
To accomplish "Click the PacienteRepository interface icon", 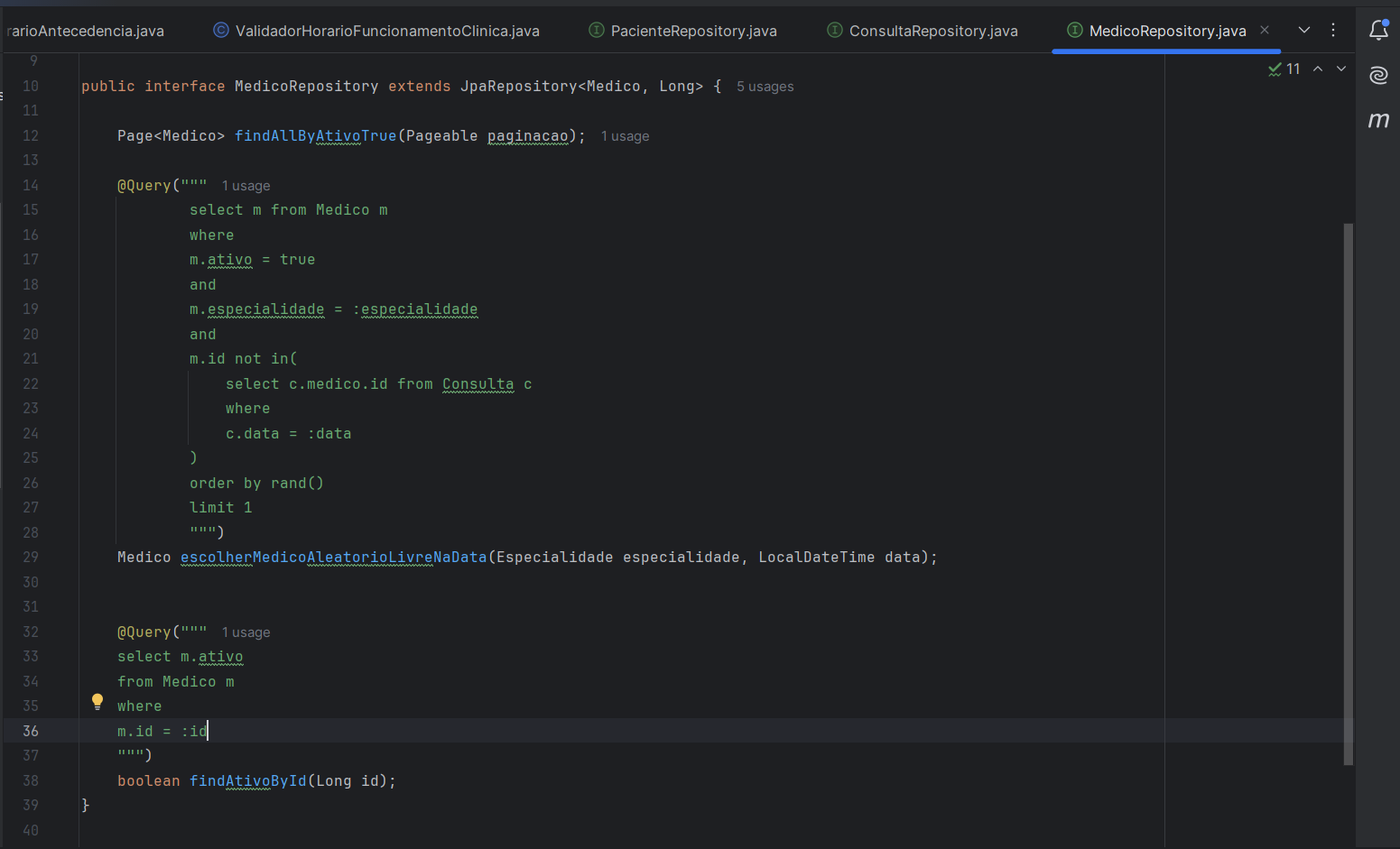I will [x=597, y=30].
